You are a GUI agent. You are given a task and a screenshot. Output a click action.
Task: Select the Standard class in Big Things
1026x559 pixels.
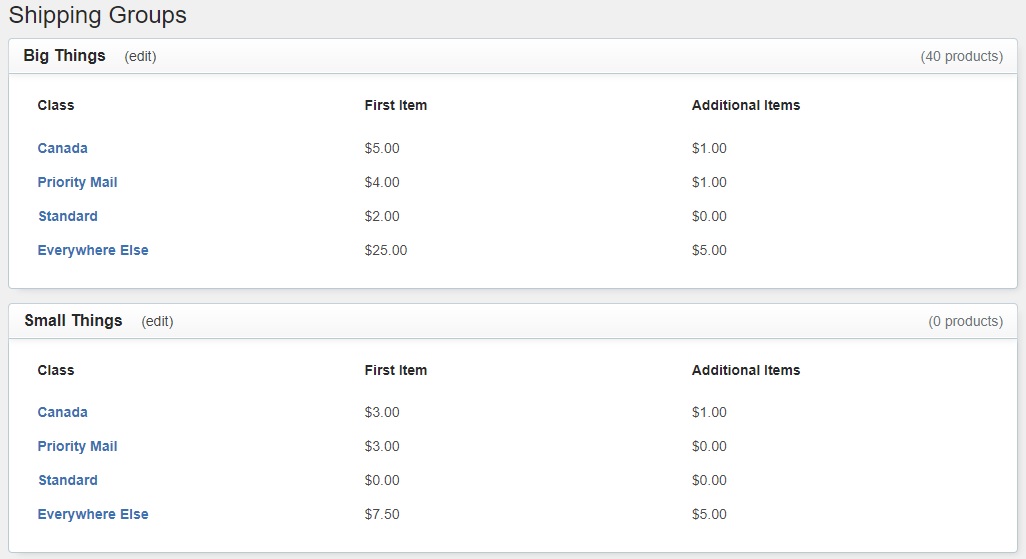click(x=67, y=216)
